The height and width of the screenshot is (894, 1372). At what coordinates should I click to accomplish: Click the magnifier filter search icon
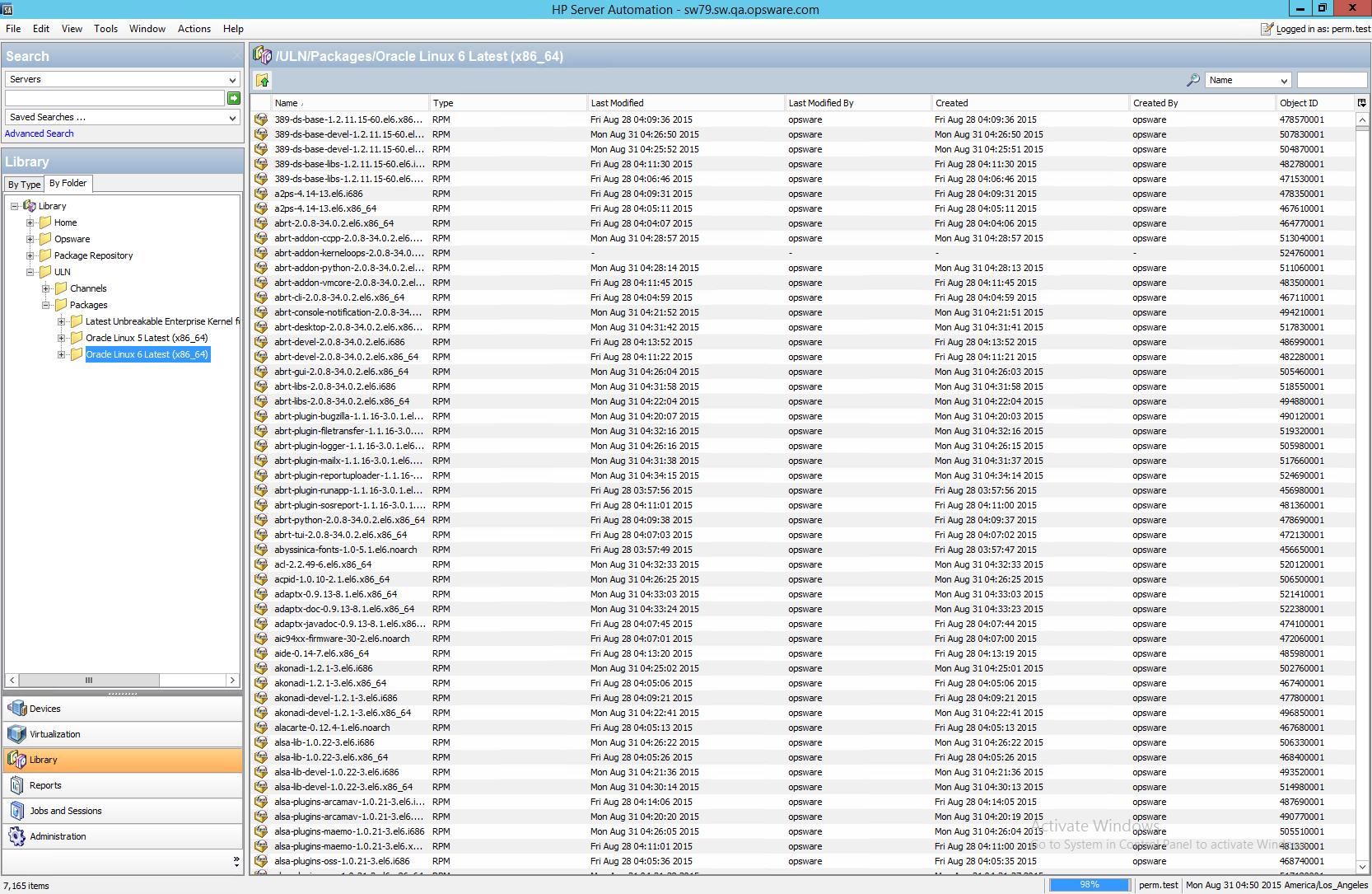(1192, 80)
